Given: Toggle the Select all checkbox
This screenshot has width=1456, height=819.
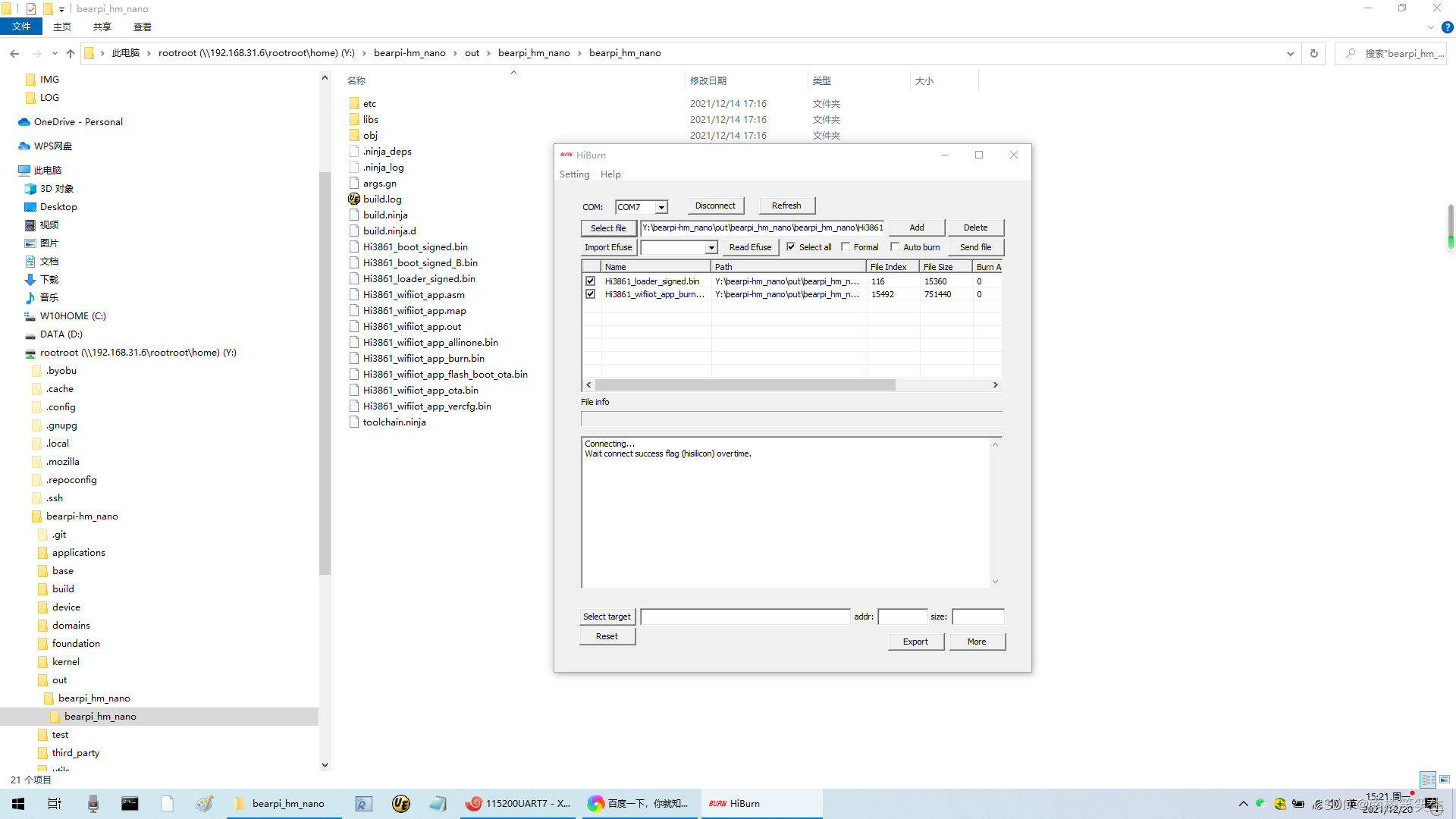Looking at the screenshot, I should (x=791, y=247).
